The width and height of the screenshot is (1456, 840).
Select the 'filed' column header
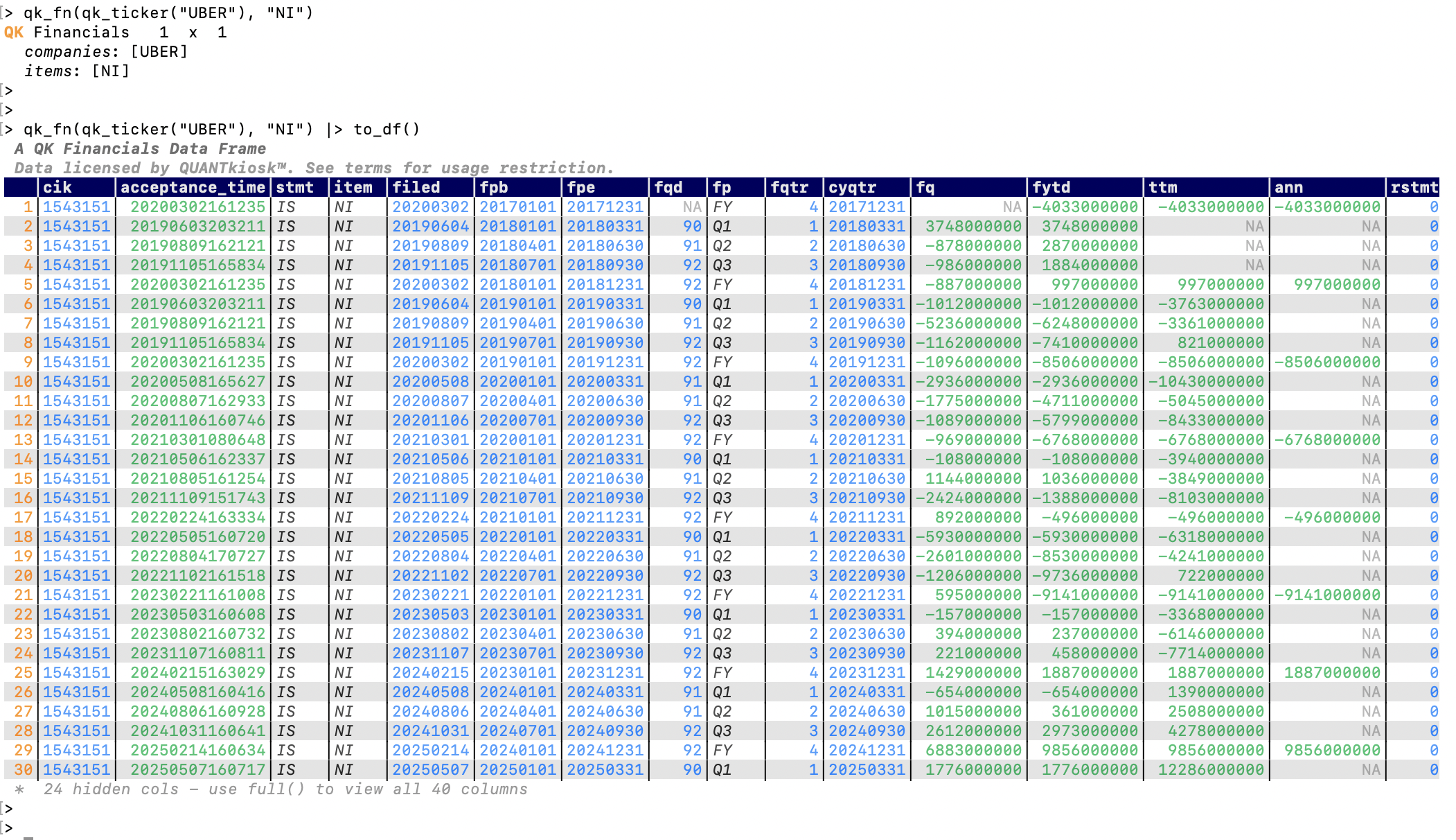click(416, 187)
